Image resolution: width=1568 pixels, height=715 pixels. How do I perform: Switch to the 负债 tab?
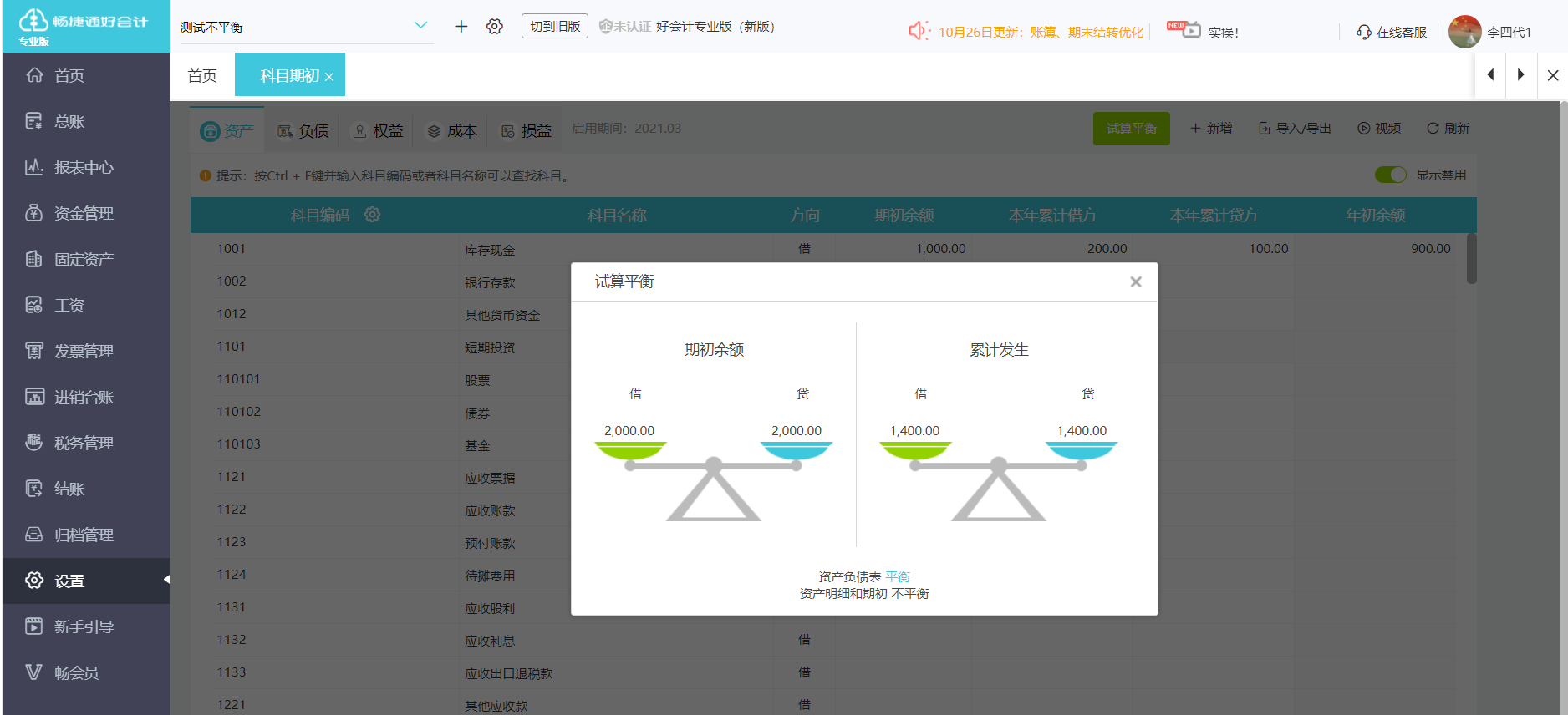click(303, 131)
